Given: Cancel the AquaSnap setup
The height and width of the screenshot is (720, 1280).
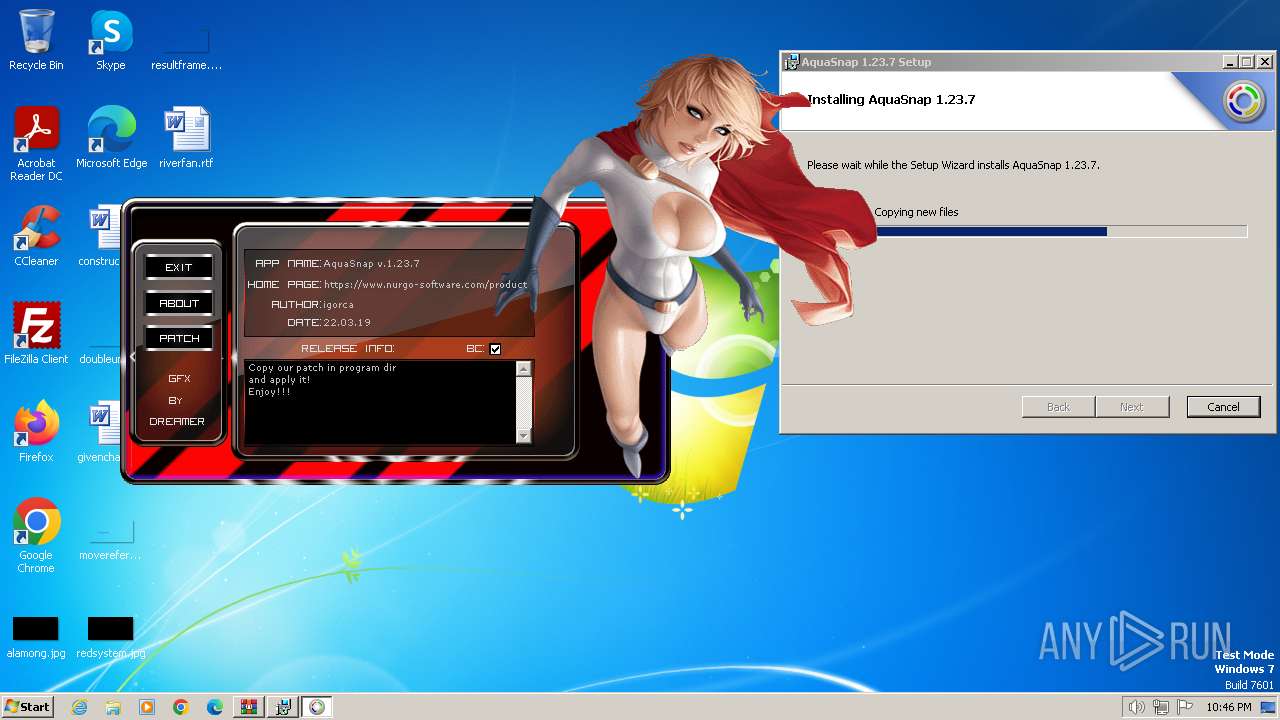Looking at the screenshot, I should point(1223,407).
